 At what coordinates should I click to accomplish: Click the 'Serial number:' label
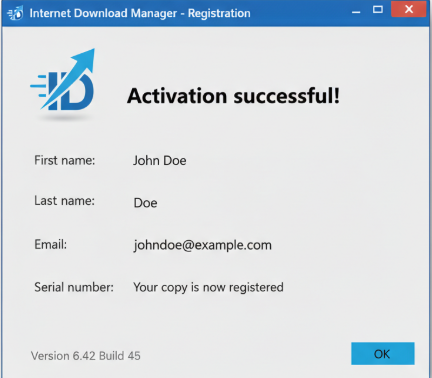click(74, 287)
